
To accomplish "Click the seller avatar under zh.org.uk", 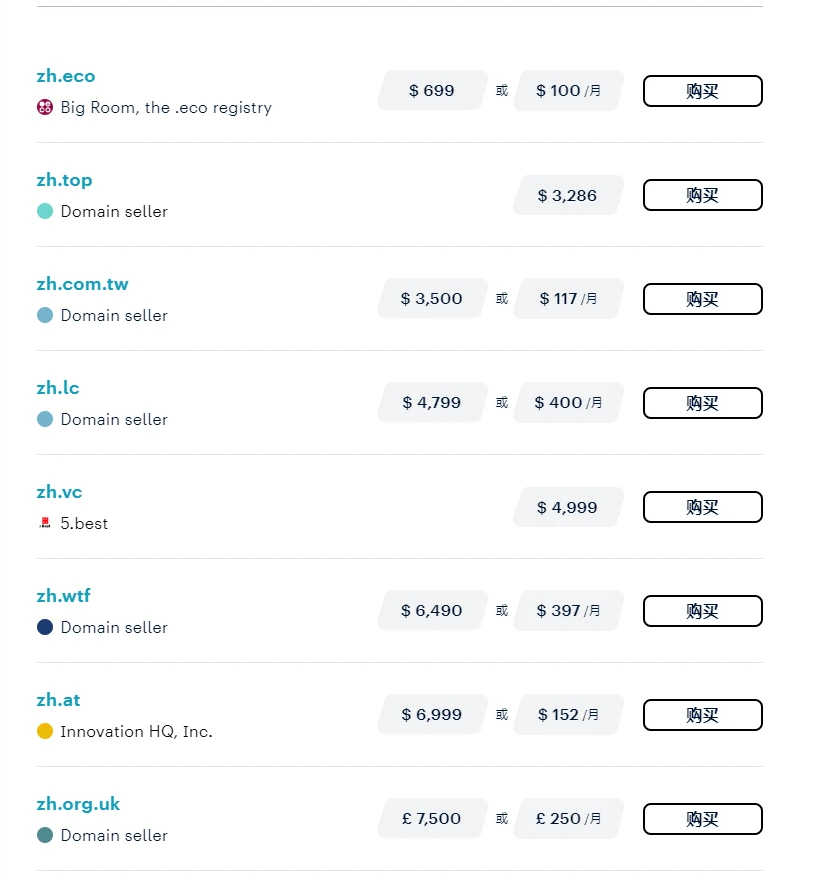I will point(44,835).
